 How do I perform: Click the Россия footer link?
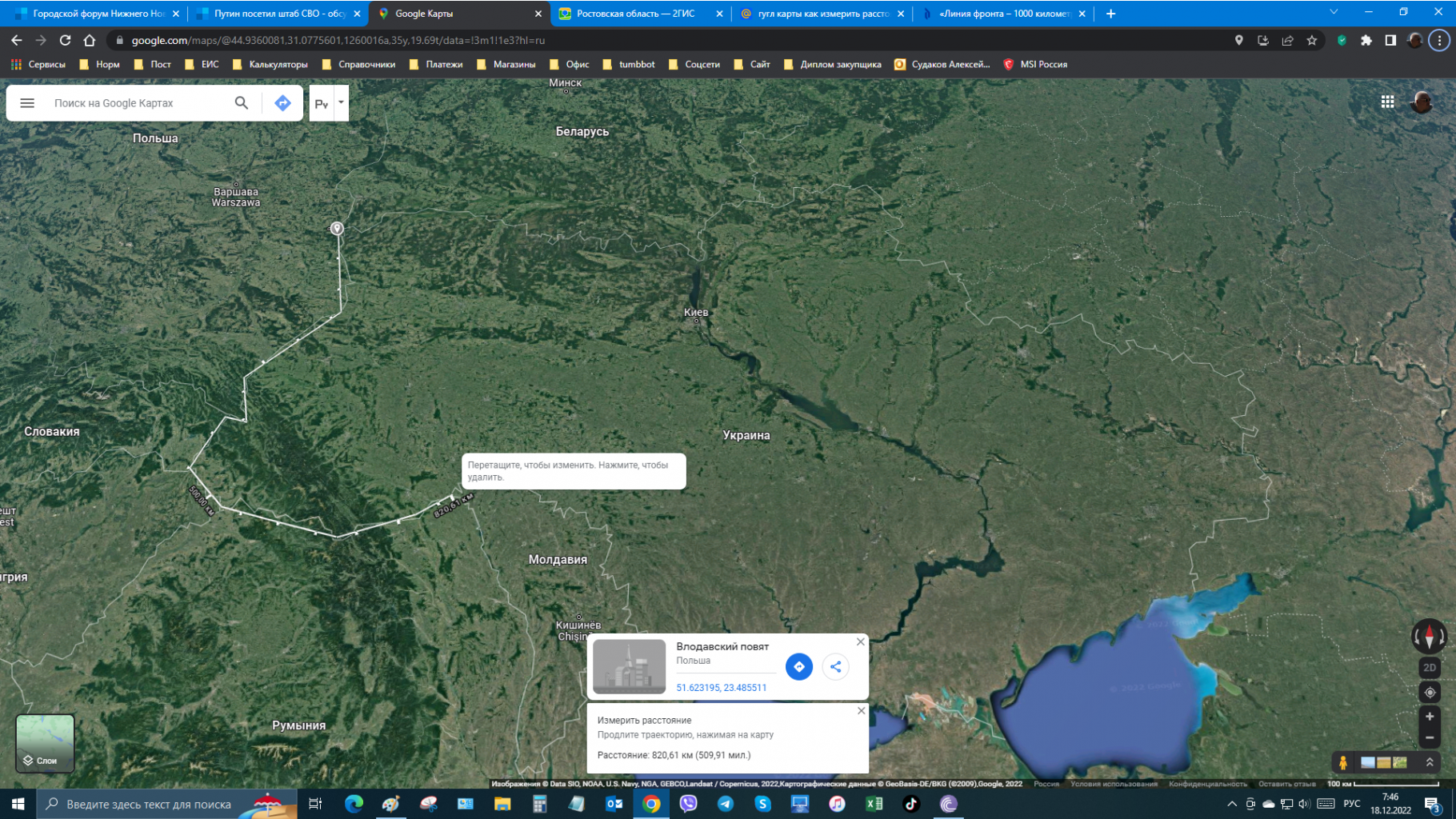(x=1046, y=784)
